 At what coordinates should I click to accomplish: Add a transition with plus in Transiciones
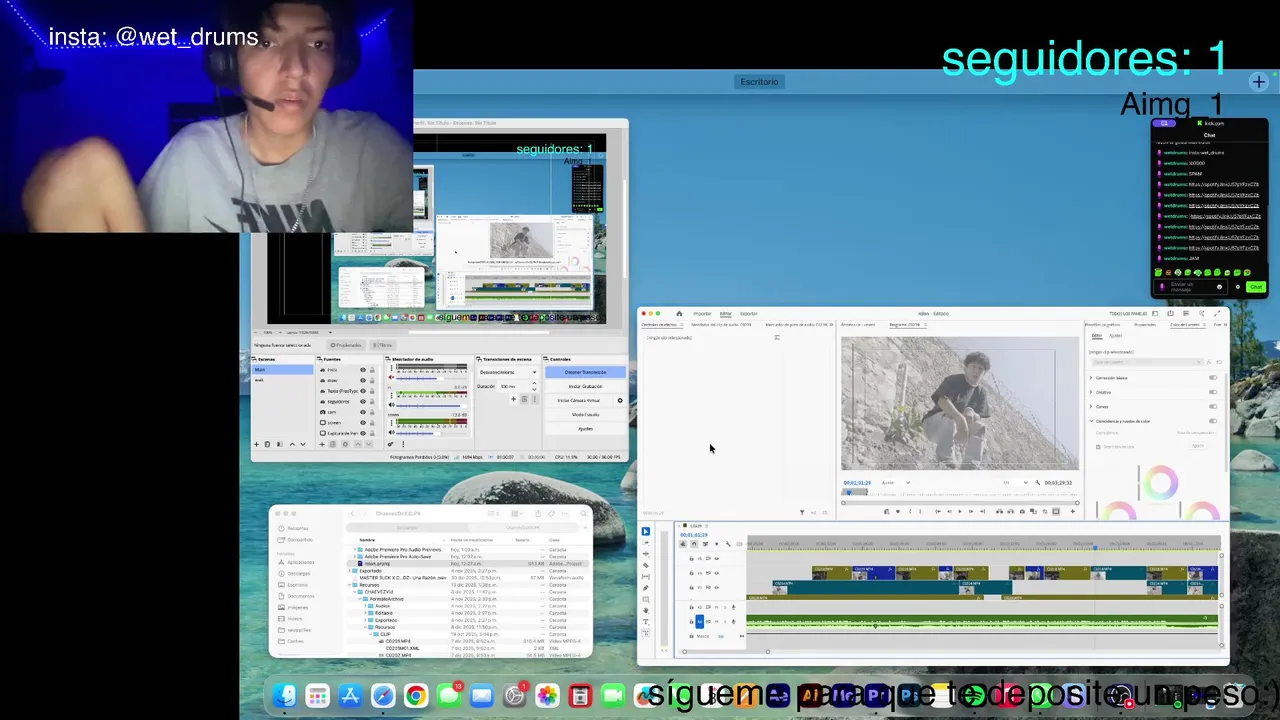[513, 399]
